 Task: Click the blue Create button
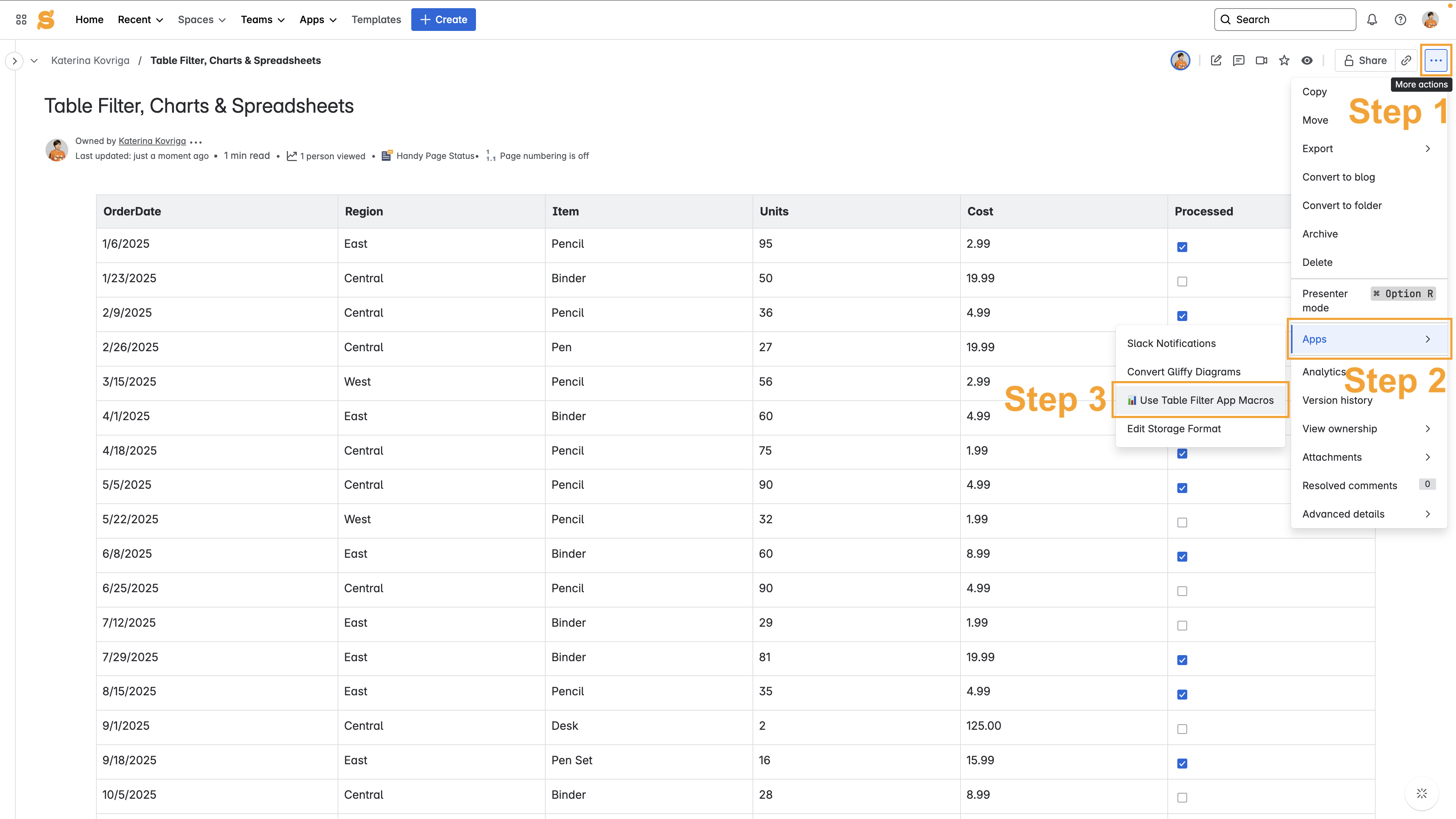(443, 20)
